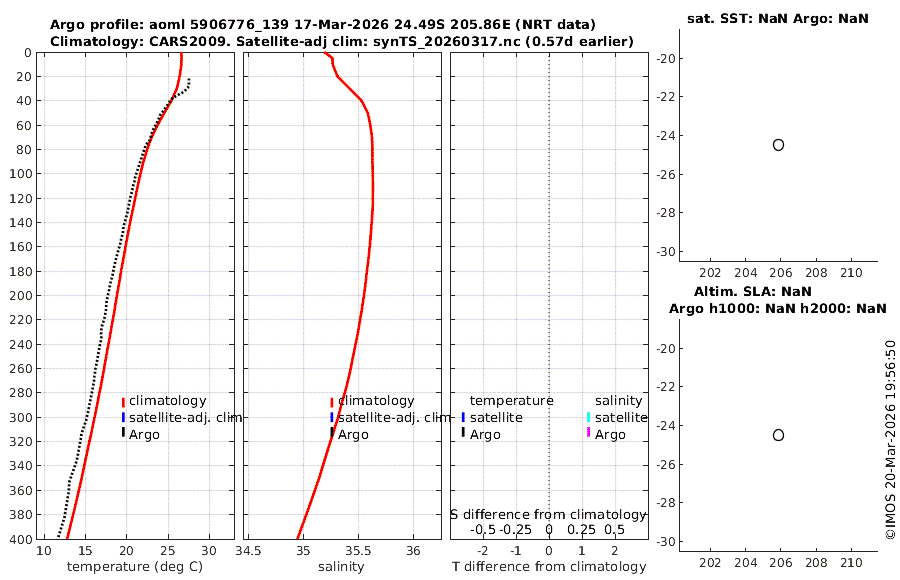Click the 'T difference from climatology' label

pos(549,567)
